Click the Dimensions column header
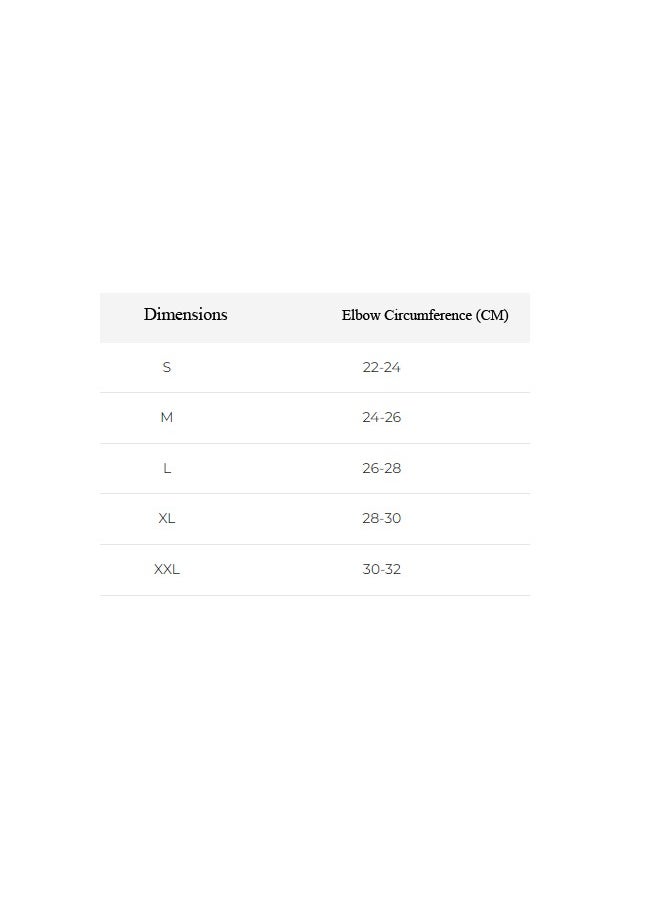Image resolution: width=660 pixels, height=904 pixels. click(185, 314)
